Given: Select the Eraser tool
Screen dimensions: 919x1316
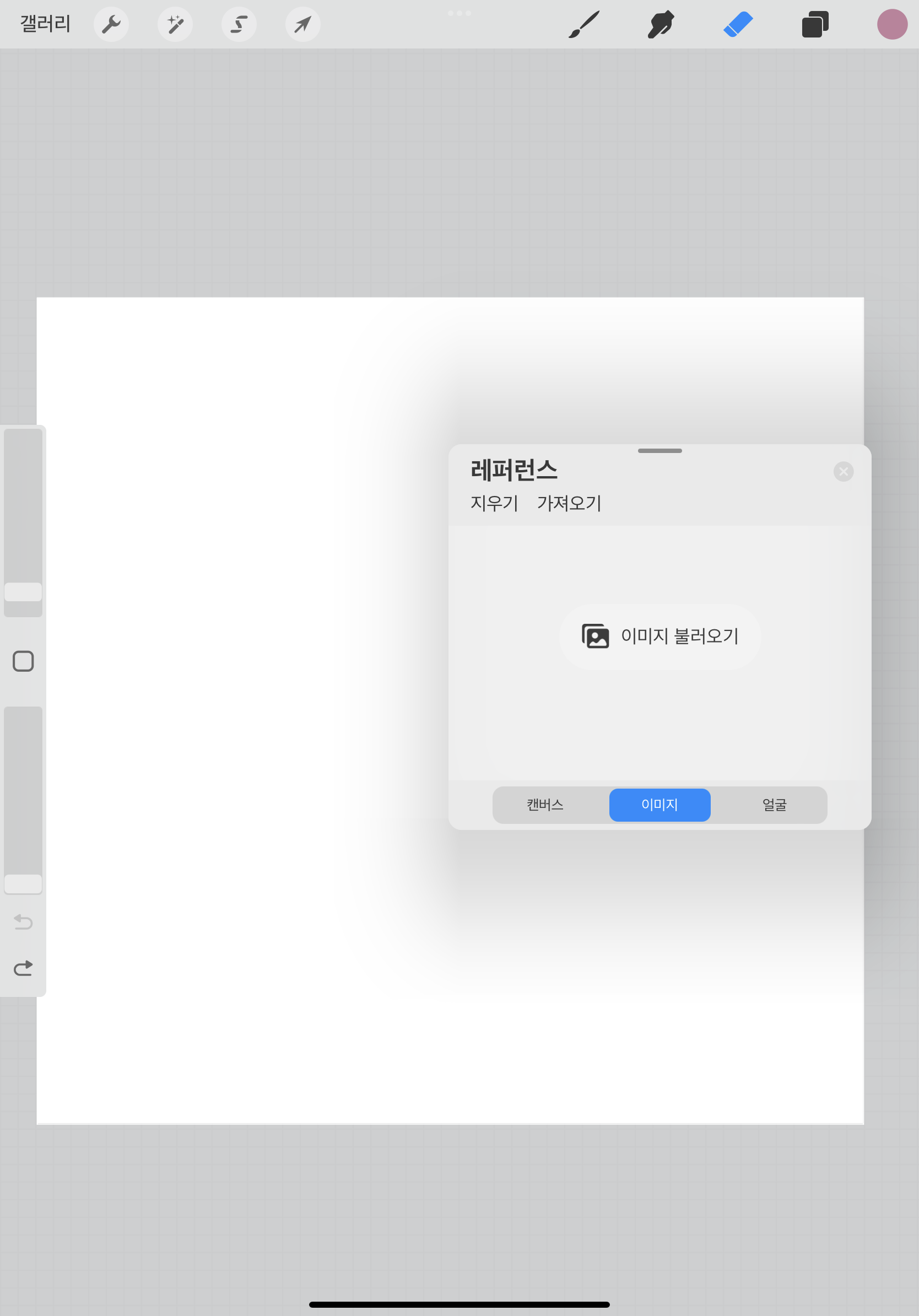Looking at the screenshot, I should tap(737, 24).
